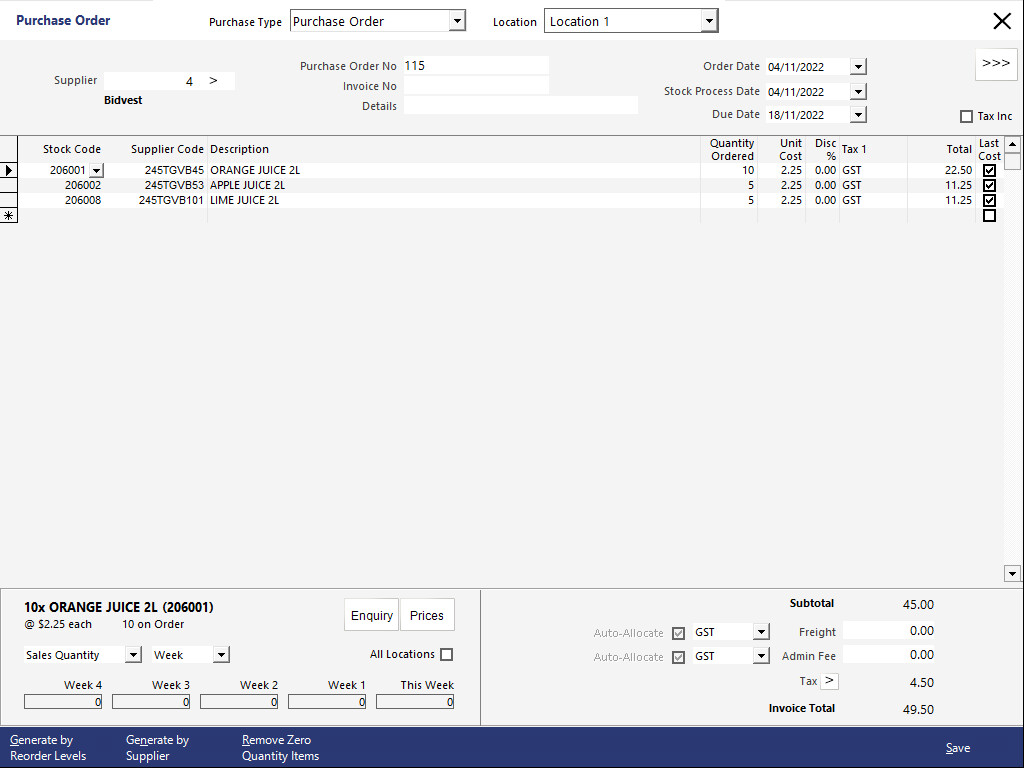Click Generate by Reorder Levels

[x=48, y=748]
